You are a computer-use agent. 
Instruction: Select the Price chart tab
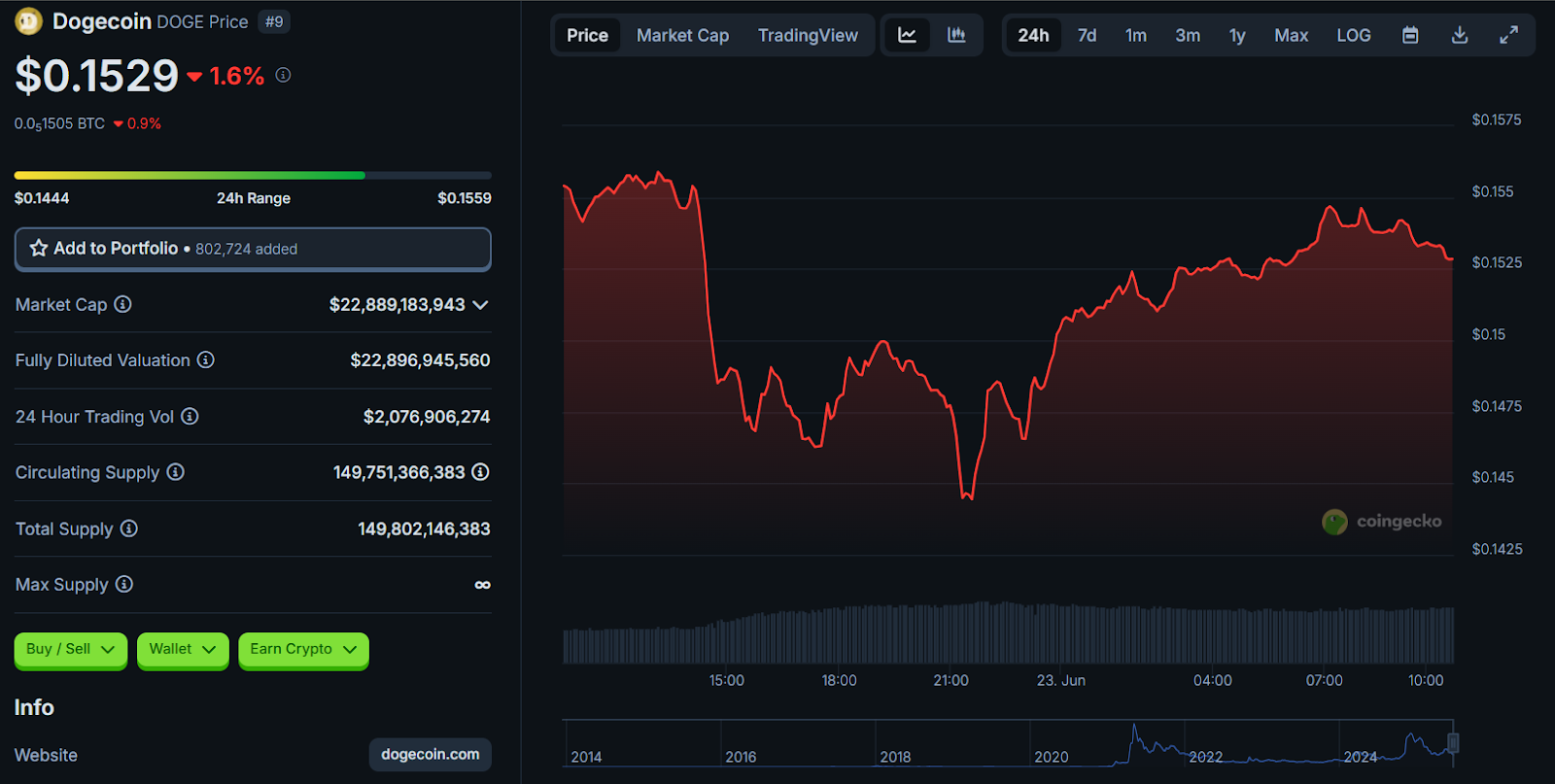tap(587, 35)
